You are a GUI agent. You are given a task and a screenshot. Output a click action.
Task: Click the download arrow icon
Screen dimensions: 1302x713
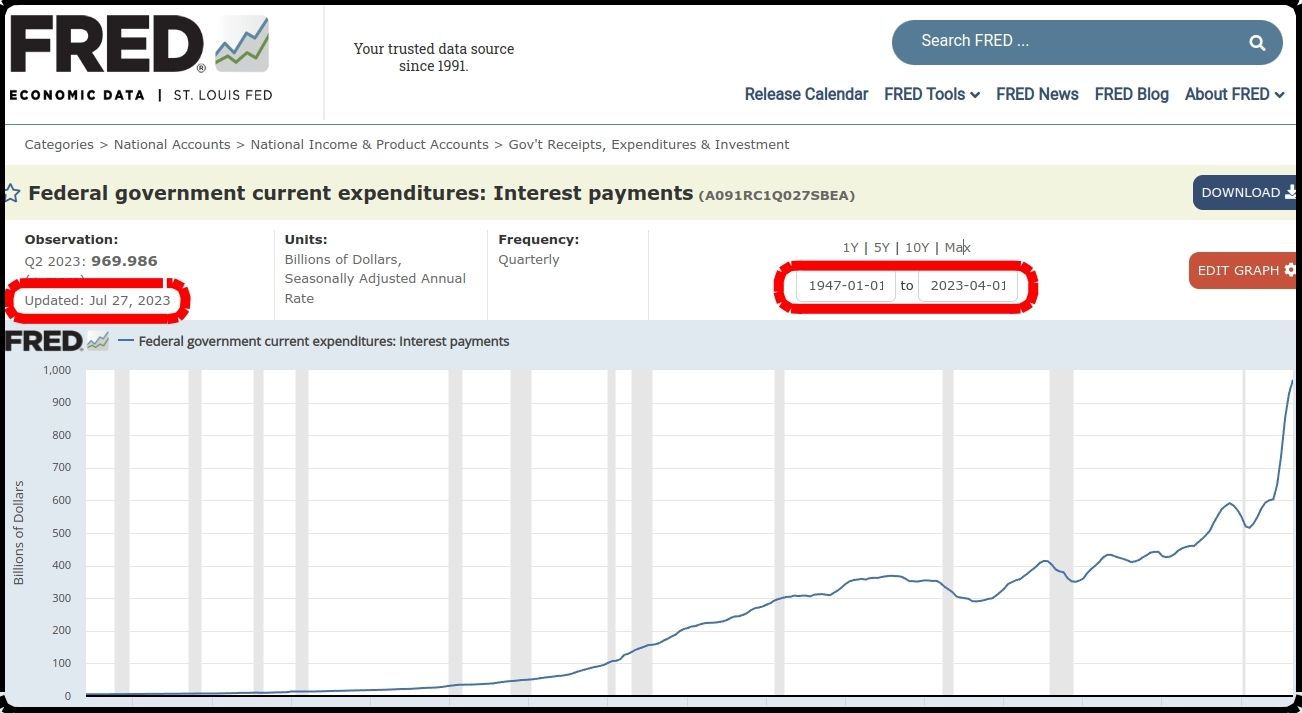pos(1291,192)
